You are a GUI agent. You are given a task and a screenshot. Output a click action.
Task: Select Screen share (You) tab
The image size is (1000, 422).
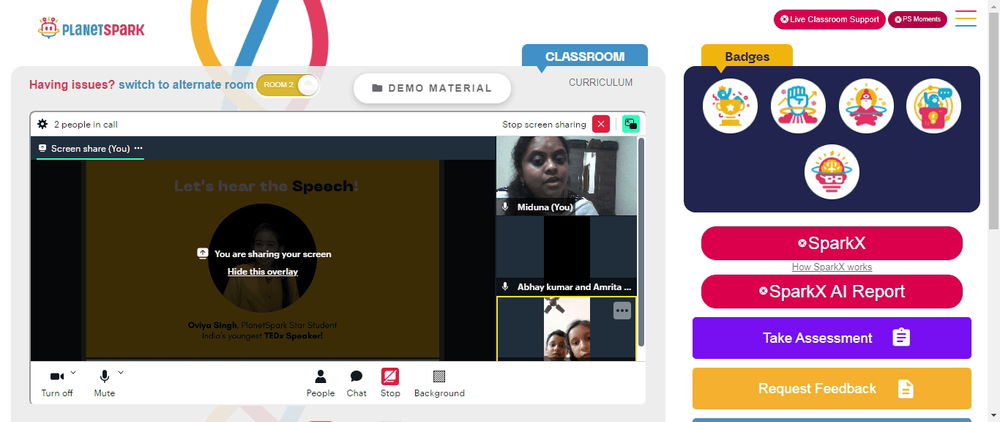(x=91, y=149)
